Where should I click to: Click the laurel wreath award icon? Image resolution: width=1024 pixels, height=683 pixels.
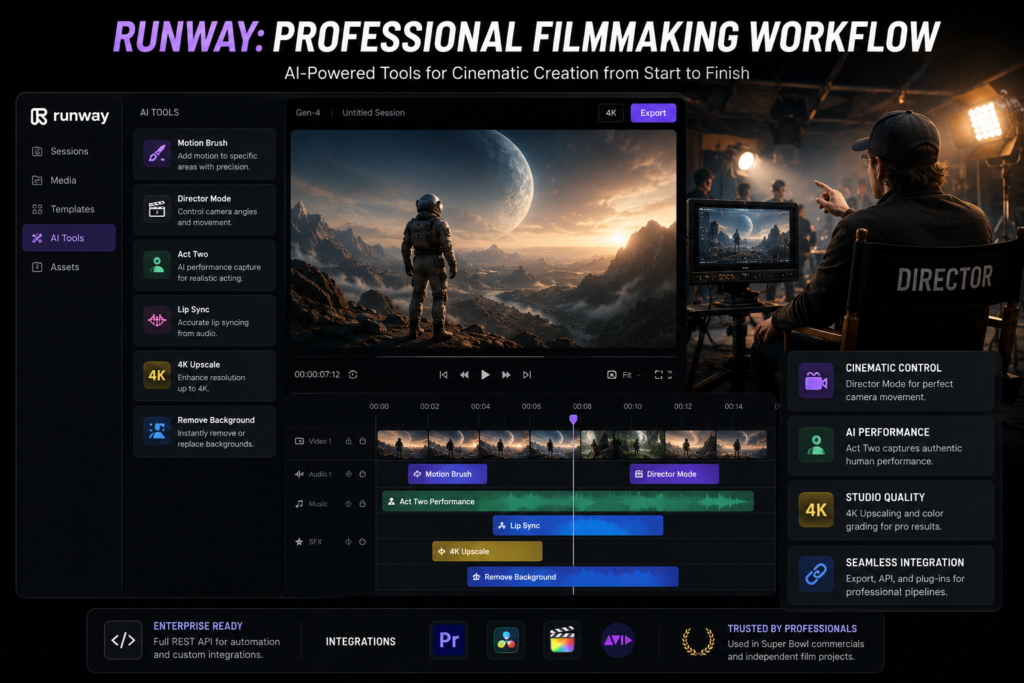[x=698, y=641]
